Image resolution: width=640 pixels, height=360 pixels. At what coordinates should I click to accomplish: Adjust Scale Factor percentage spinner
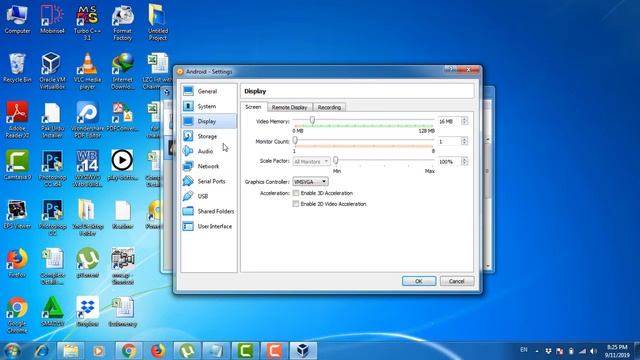464,162
